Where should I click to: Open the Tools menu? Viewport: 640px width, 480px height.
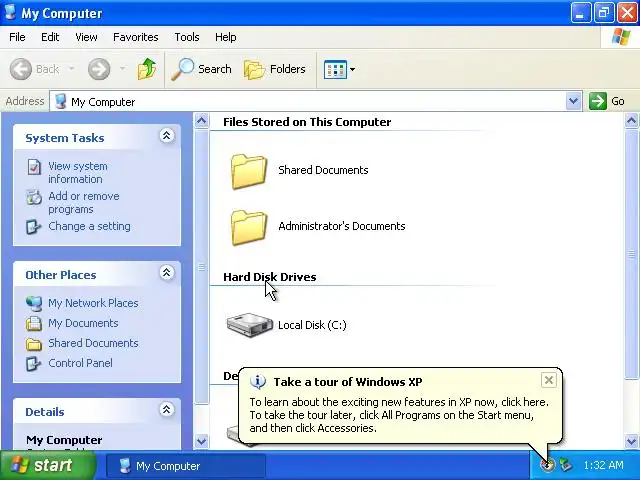click(x=187, y=37)
